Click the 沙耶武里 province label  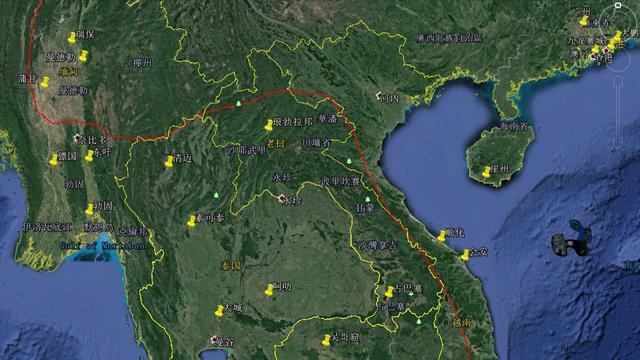click(247, 151)
